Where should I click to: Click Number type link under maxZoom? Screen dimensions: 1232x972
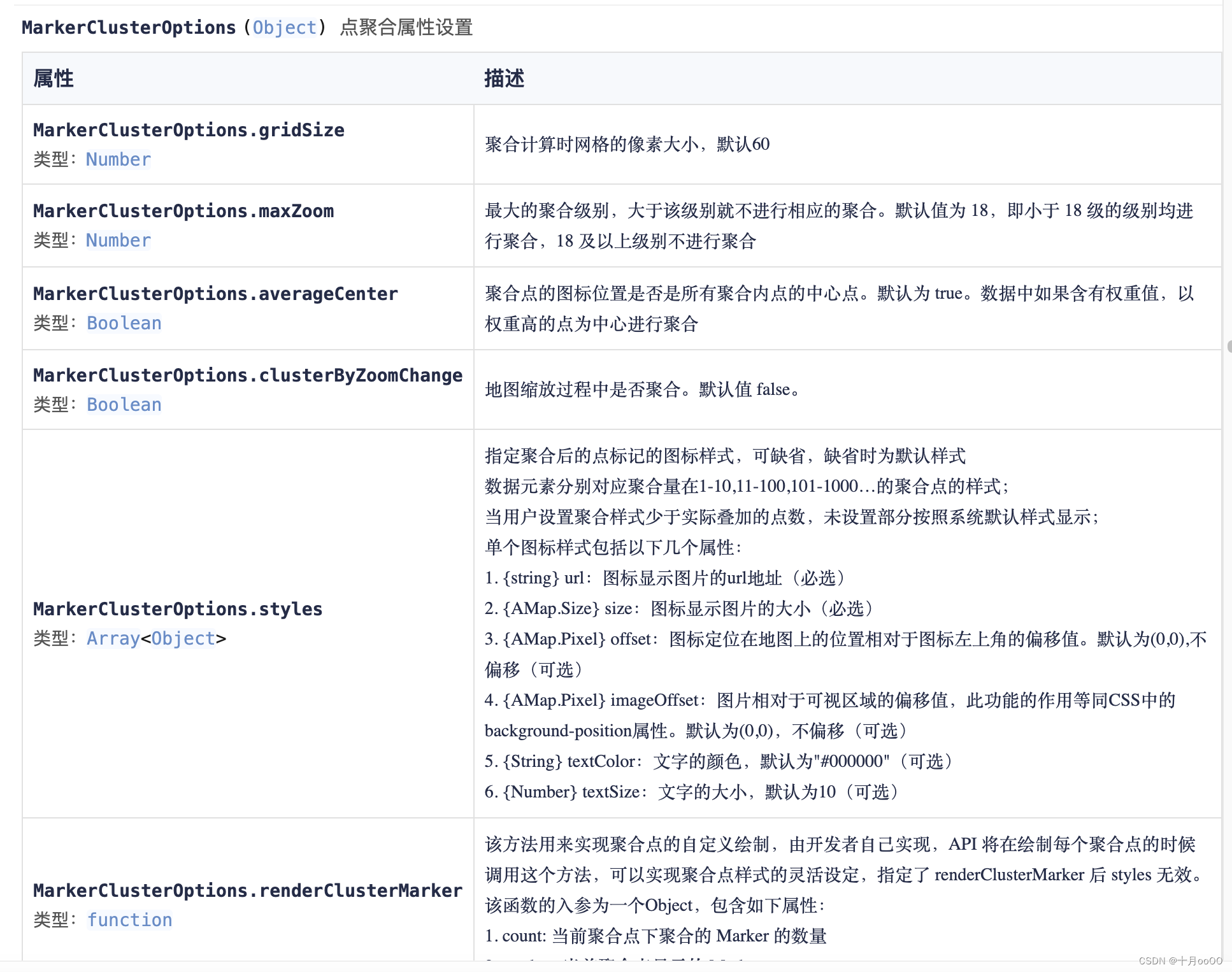(118, 240)
